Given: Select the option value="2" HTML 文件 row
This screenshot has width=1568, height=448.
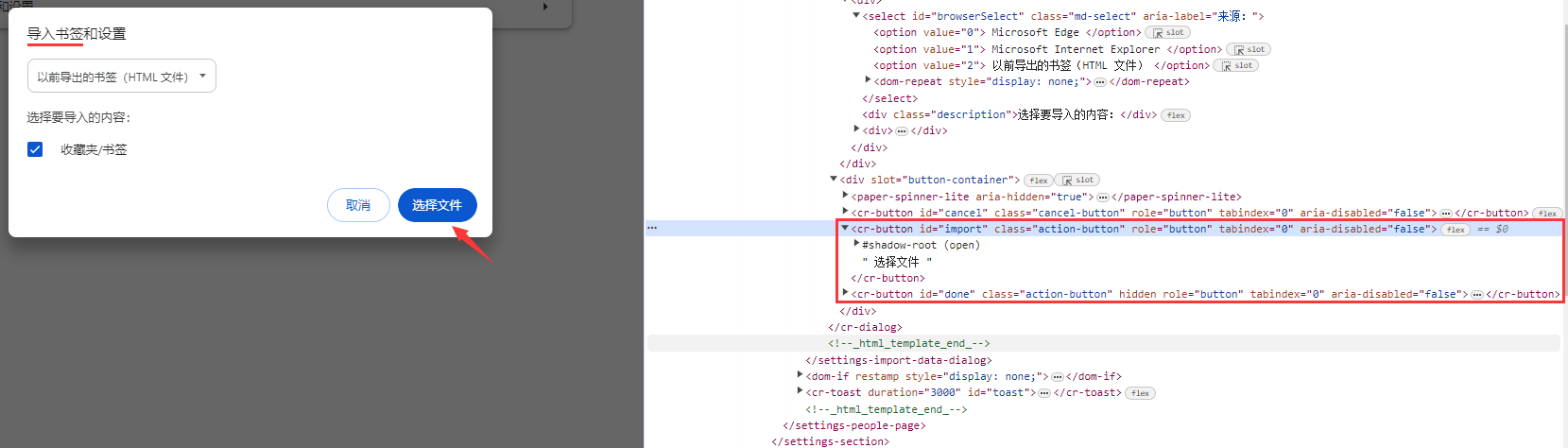Looking at the screenshot, I should tap(1042, 65).
